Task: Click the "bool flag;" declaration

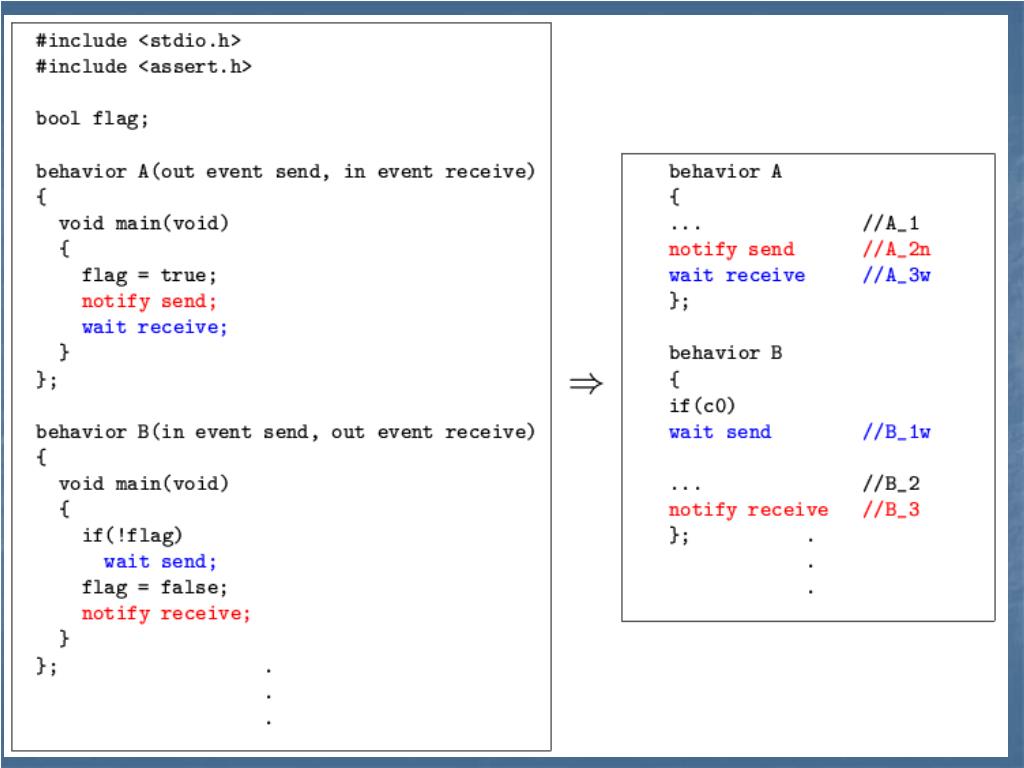Action: pos(92,120)
